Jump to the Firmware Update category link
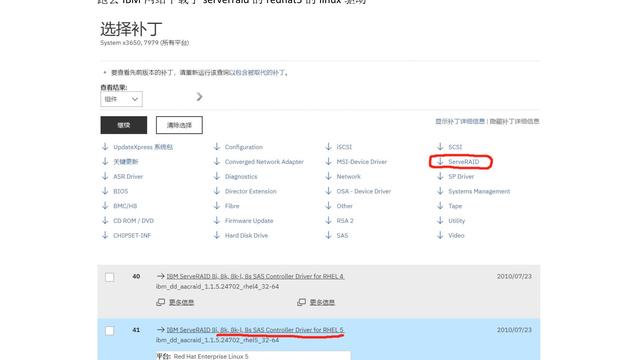 [249, 220]
